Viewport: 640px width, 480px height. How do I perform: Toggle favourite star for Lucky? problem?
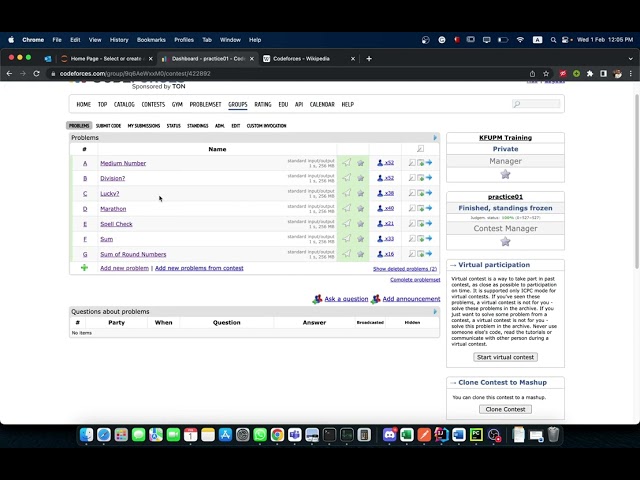pos(360,193)
